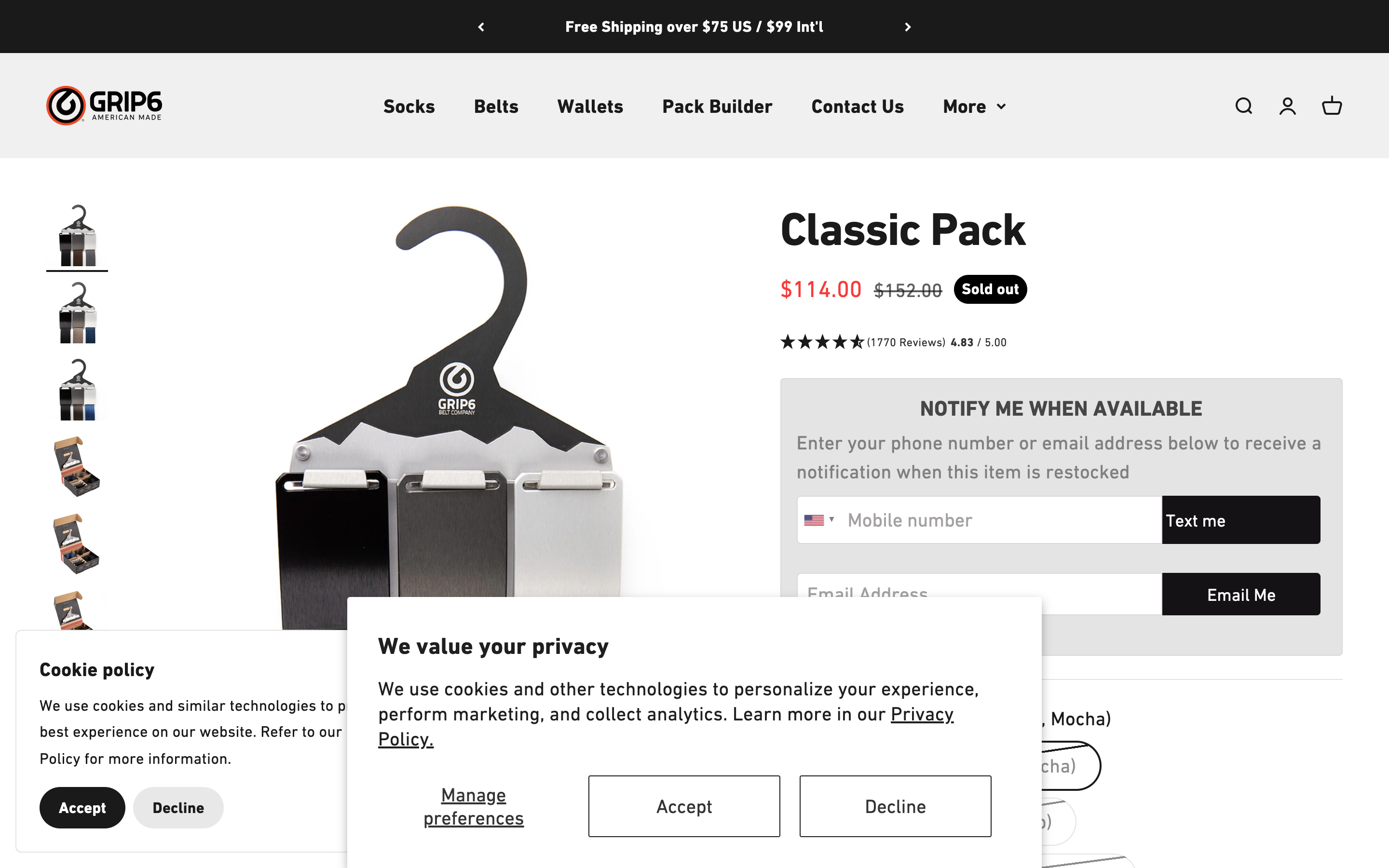Viewport: 1389px width, 868px height.
Task: Open the Belts menu item
Action: point(496,107)
